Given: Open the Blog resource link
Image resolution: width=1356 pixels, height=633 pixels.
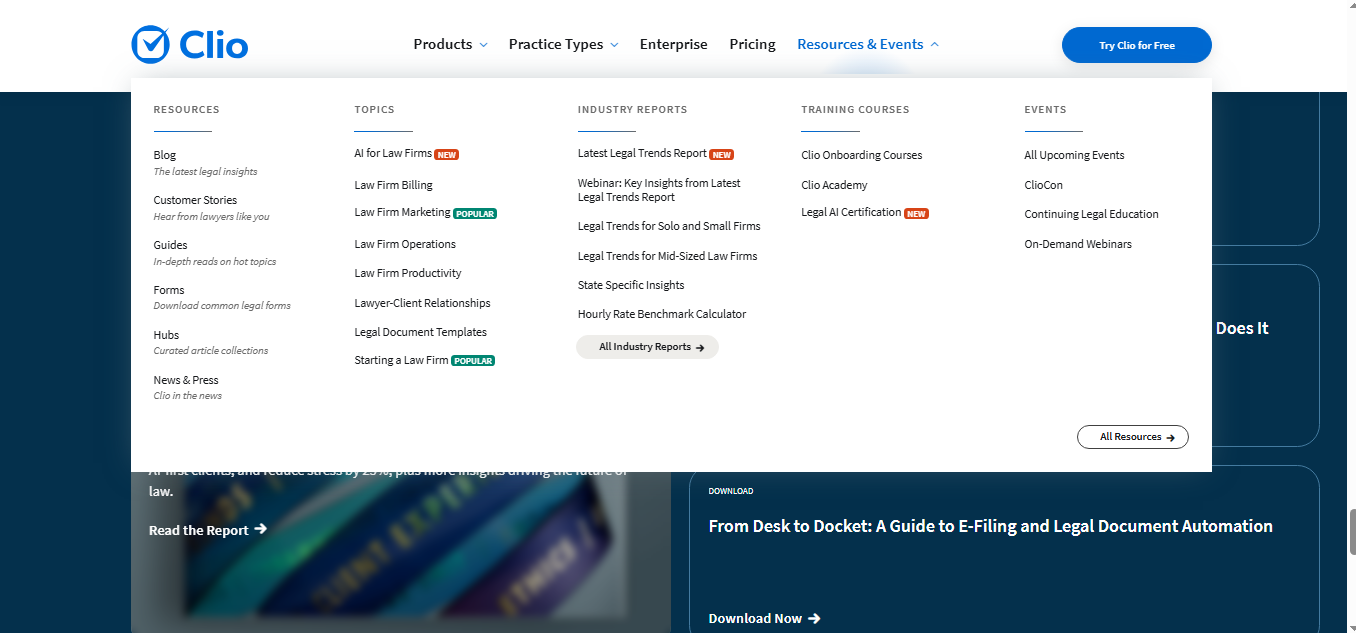Looking at the screenshot, I should pos(165,155).
